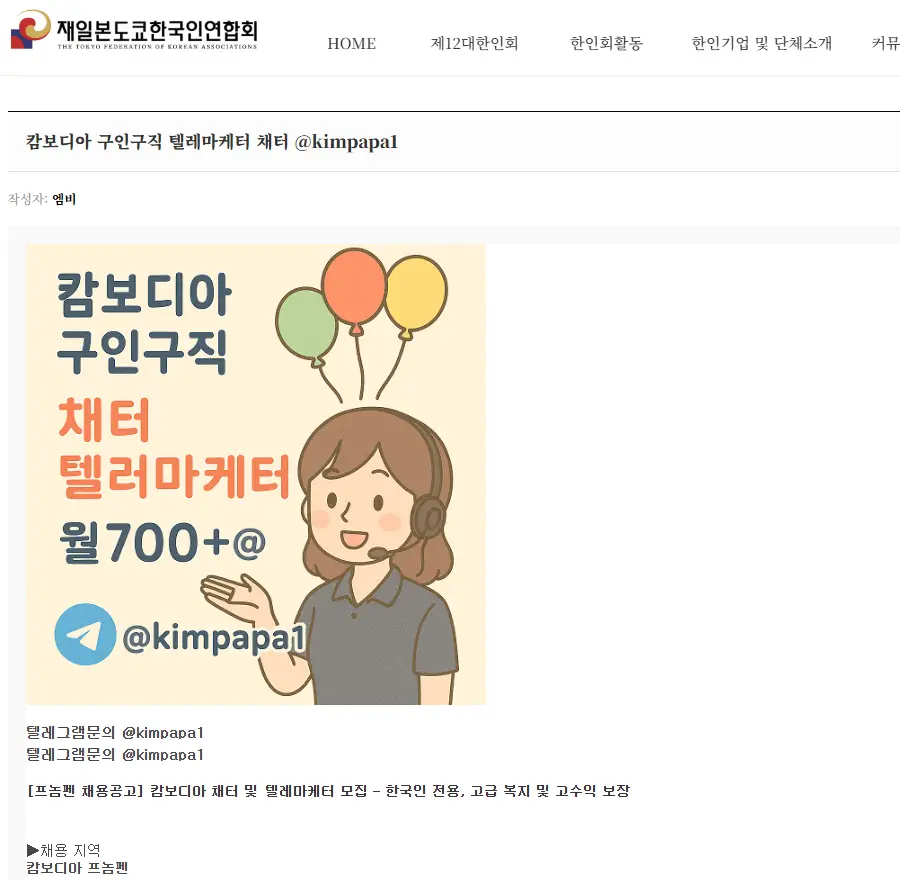Click the 월700+@ text in banner
The width and height of the screenshot is (900, 880).
point(162,542)
